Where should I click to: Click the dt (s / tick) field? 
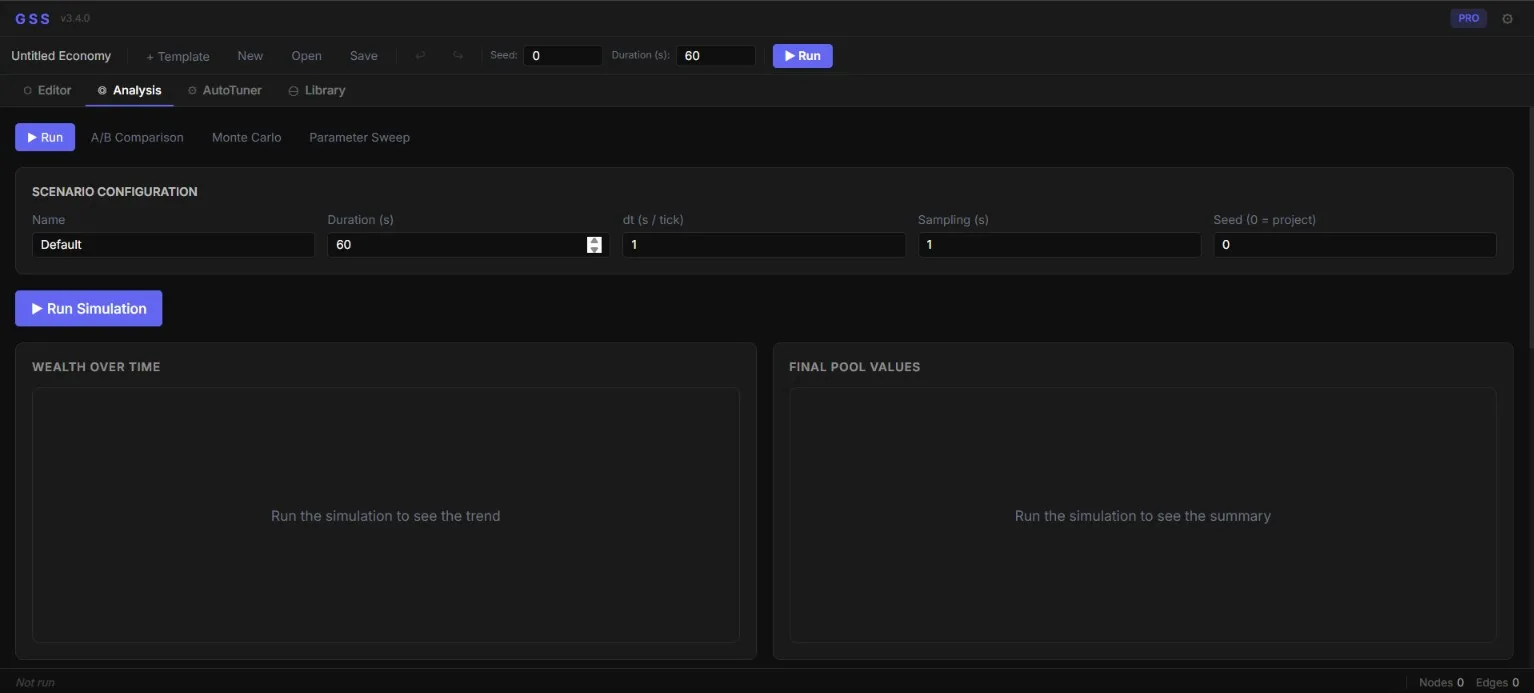[x=764, y=245]
